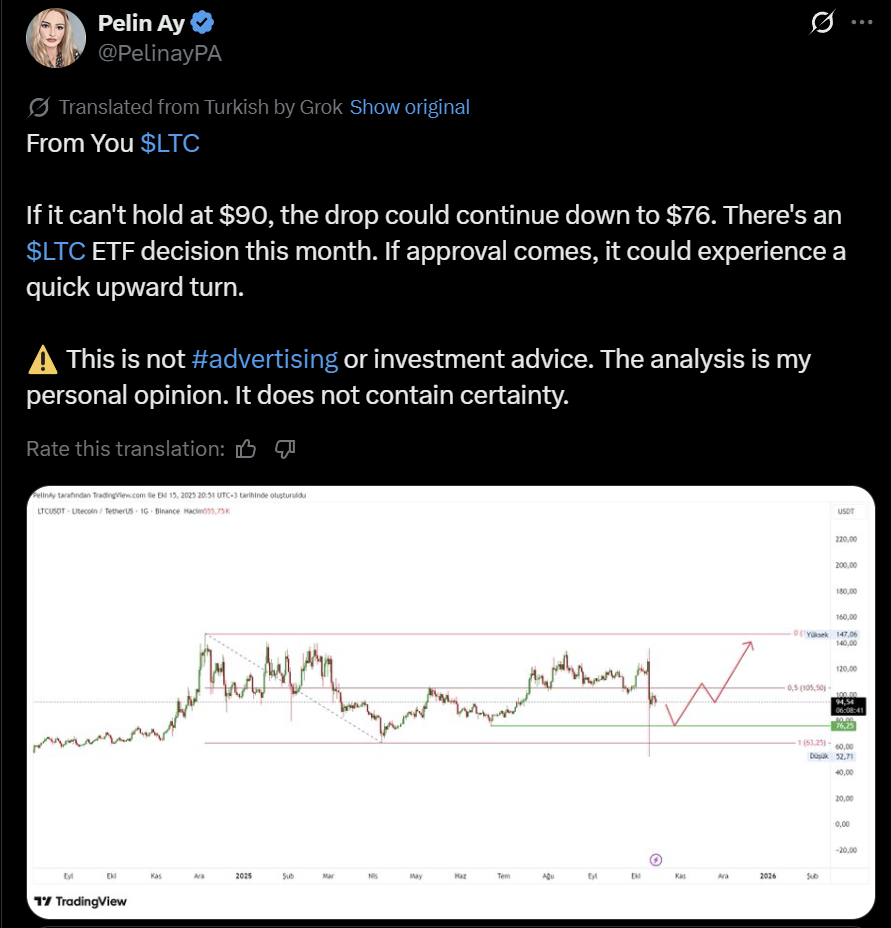Click the Pelin Ay display name
Screen dimensions: 891x928
142,23
